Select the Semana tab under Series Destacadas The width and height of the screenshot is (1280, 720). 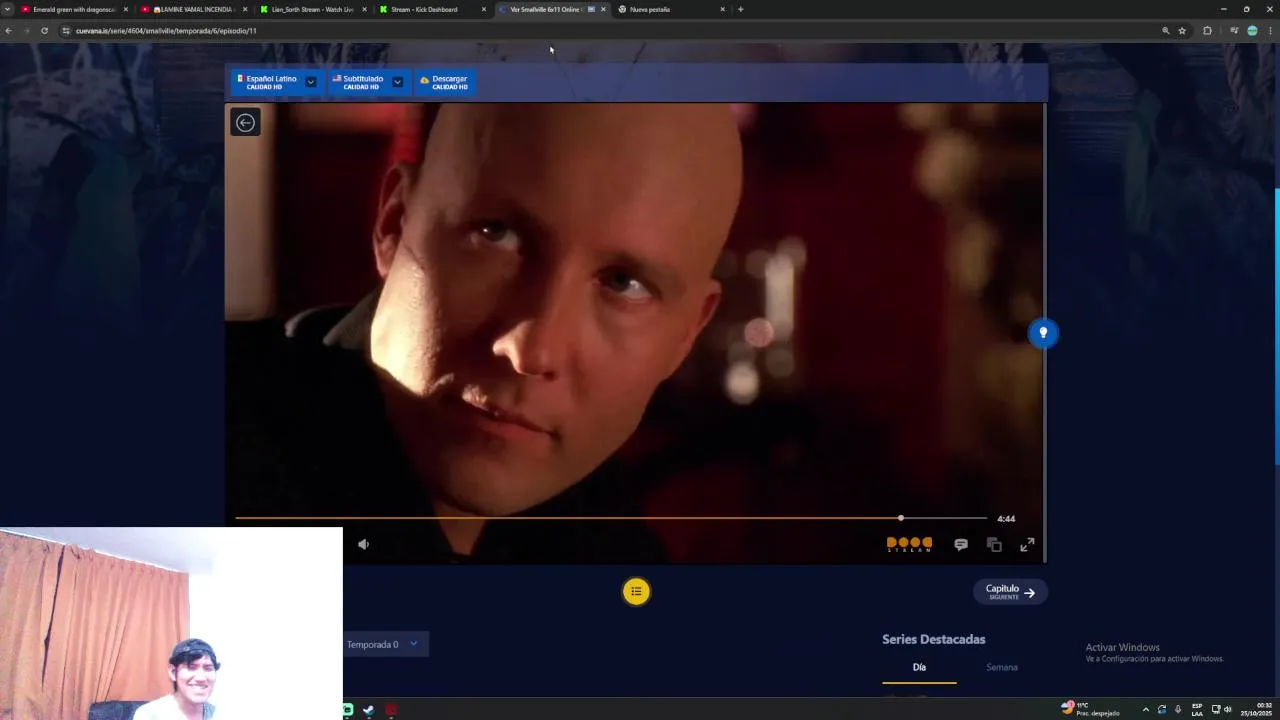tap(1002, 667)
